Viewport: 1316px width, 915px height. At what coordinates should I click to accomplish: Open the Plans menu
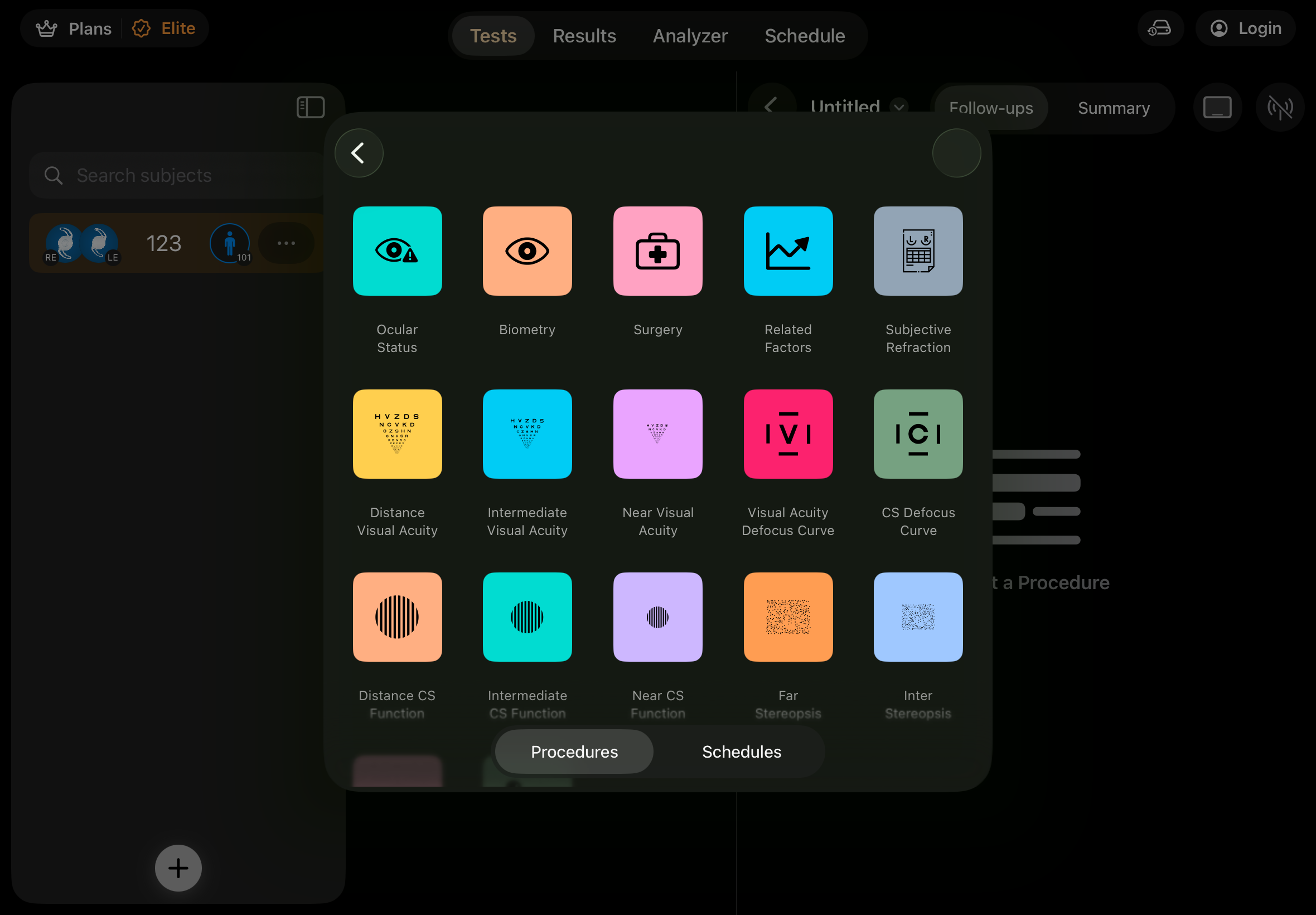point(74,28)
